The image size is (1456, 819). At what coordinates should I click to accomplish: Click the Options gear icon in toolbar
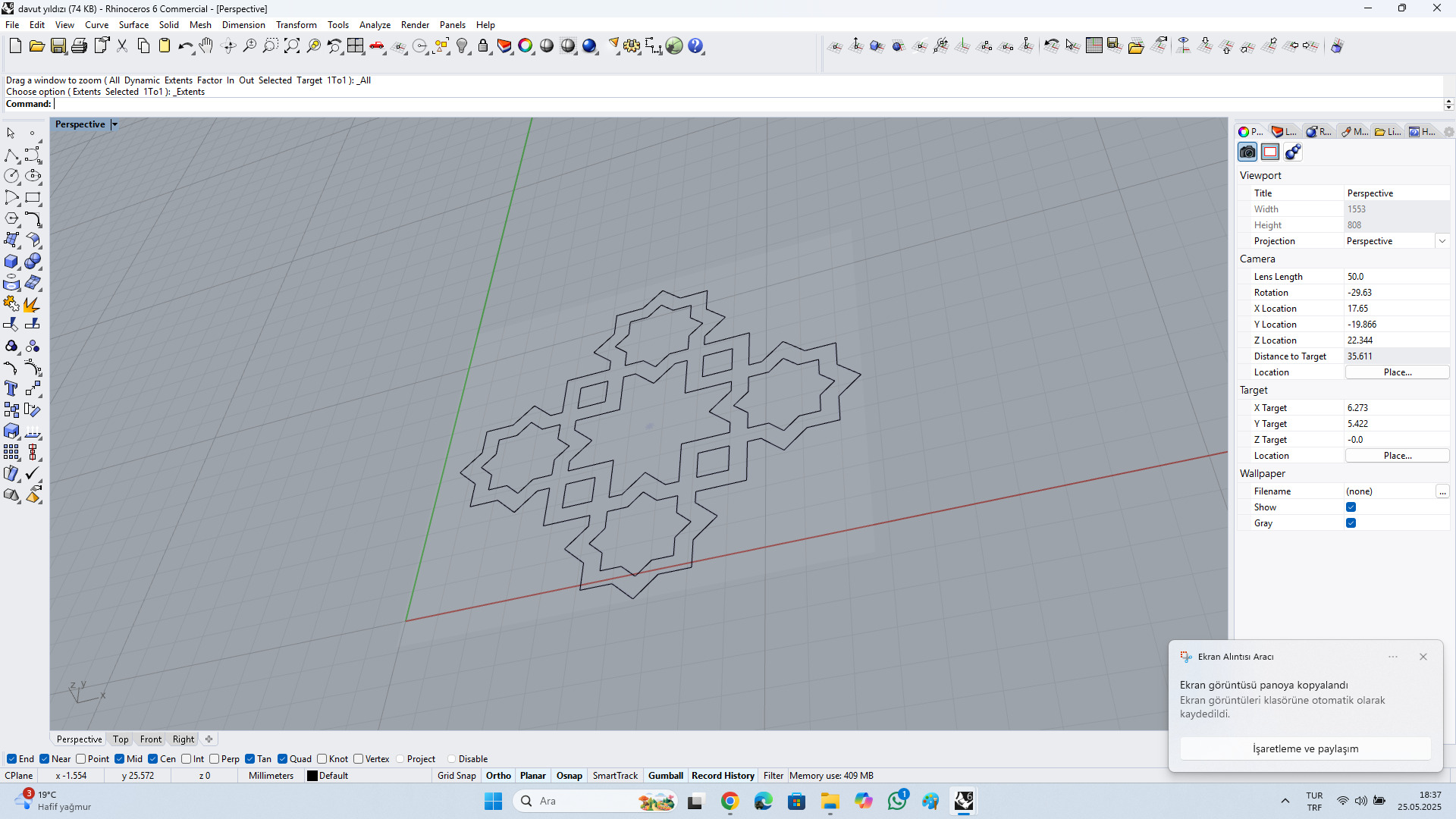coord(632,46)
